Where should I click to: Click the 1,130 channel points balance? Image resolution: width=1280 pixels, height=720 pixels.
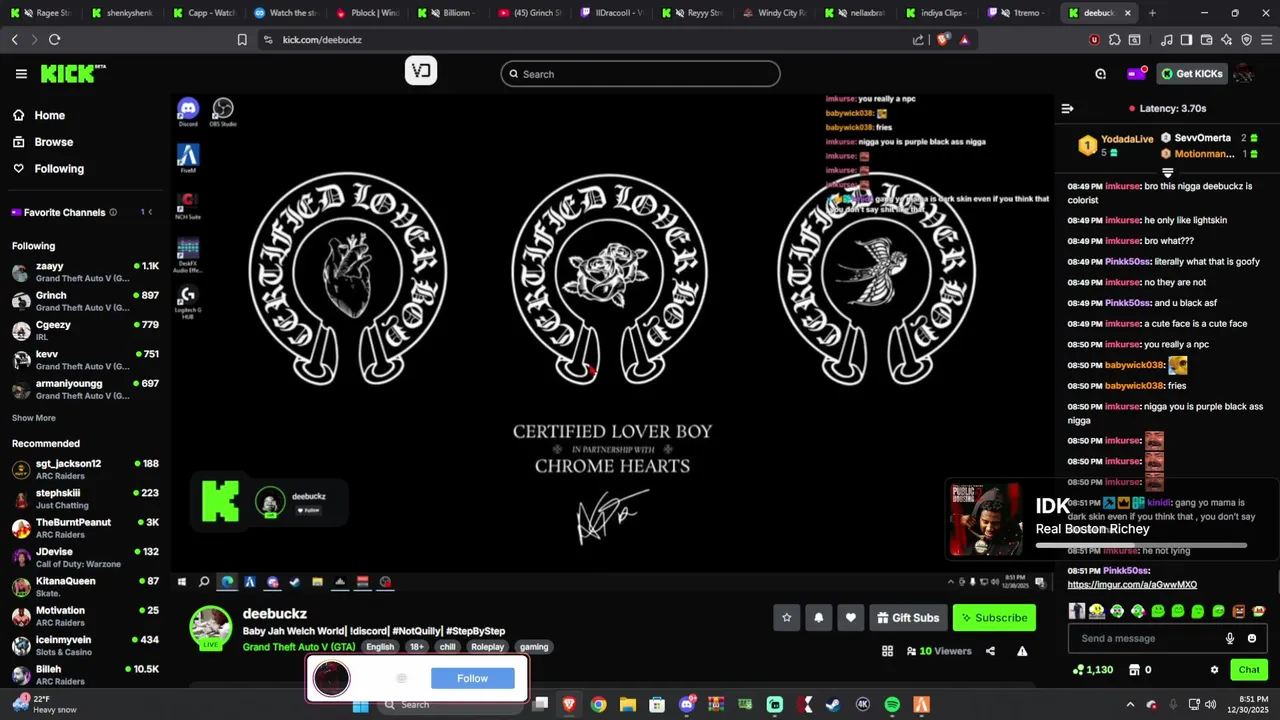point(1092,670)
